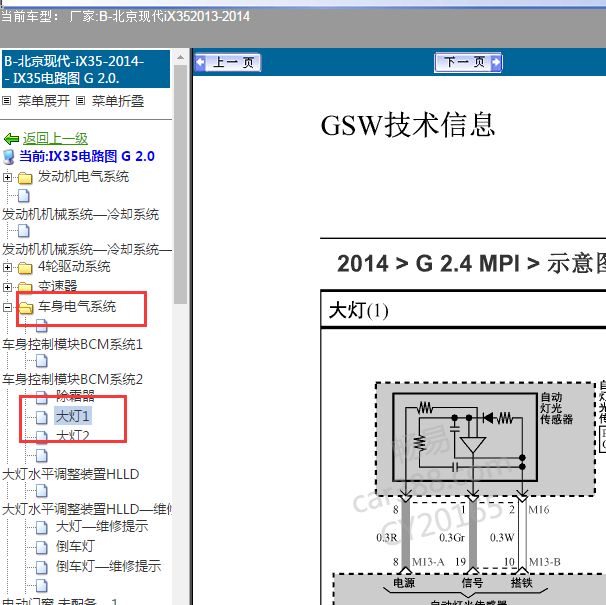606x605 pixels.
Task: Click the M16 connector label in diagram
Action: (x=539, y=510)
